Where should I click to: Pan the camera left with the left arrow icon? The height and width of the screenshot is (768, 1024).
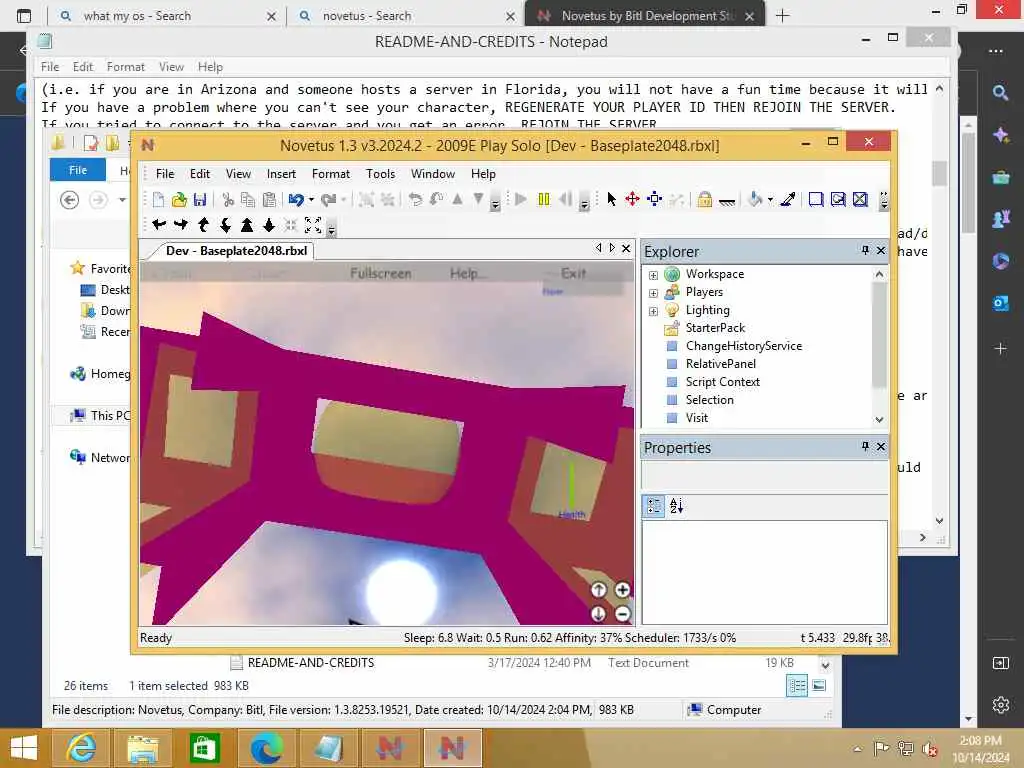(159, 225)
